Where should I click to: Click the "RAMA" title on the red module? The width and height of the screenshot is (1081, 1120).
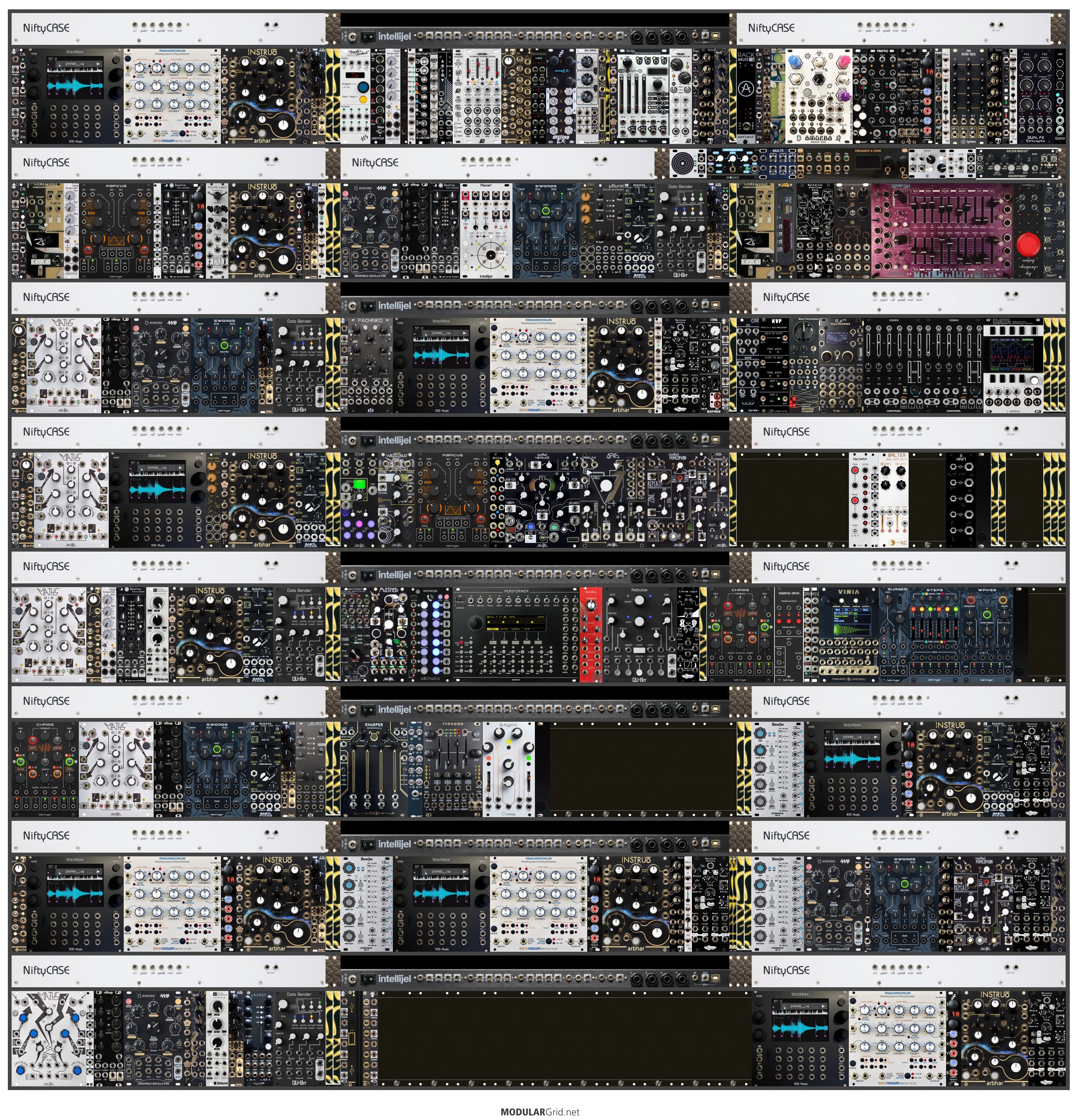591,592
